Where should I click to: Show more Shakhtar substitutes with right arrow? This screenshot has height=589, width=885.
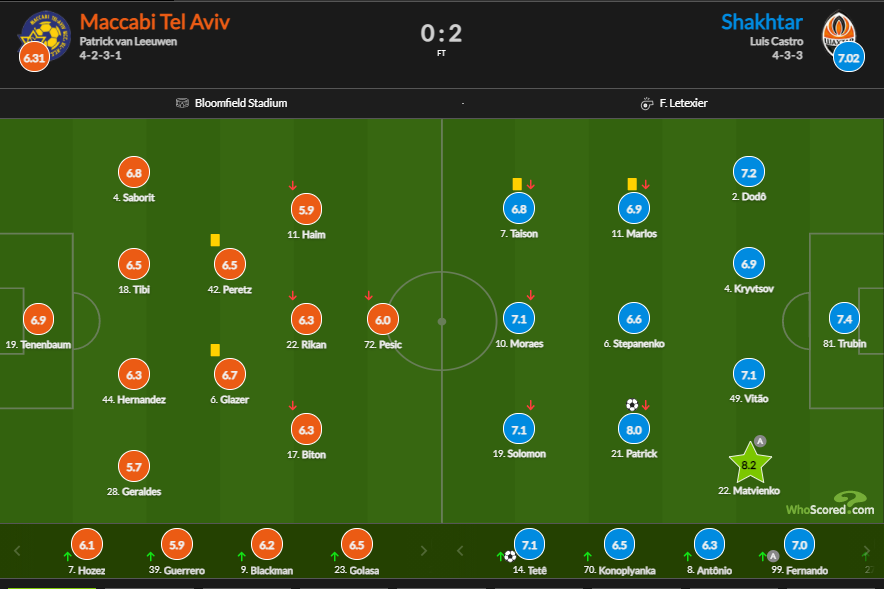tap(865, 550)
